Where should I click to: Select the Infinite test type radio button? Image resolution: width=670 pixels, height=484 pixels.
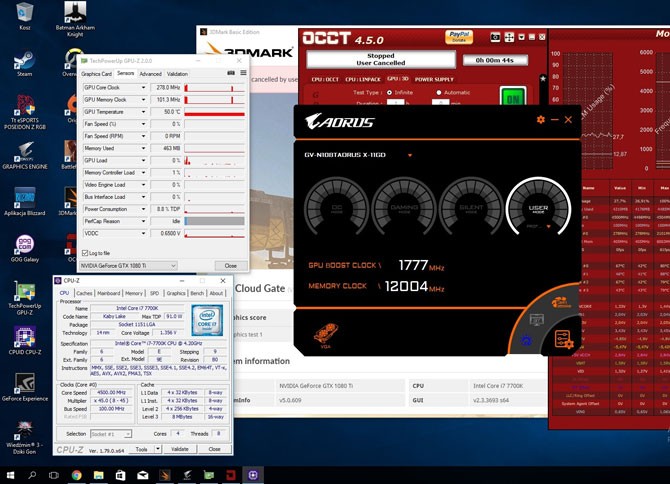pos(390,92)
